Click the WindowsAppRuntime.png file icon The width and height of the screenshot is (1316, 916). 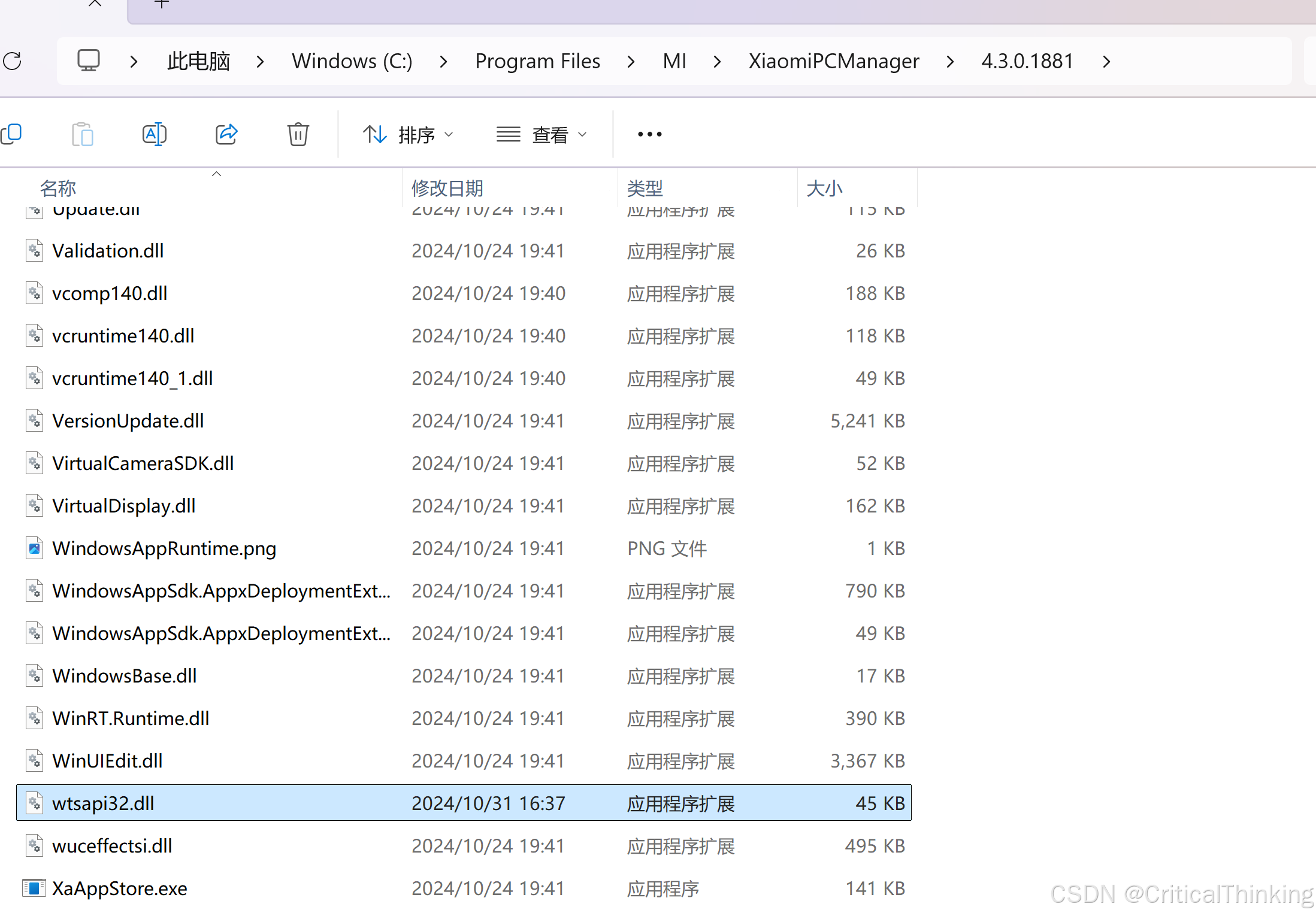point(34,548)
